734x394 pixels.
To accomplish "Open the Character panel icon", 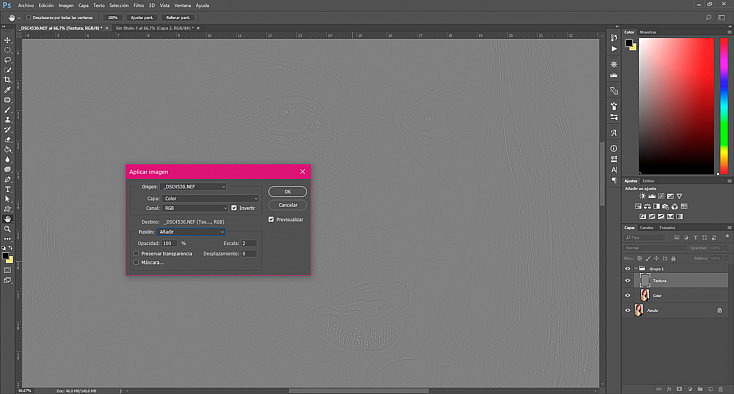I will pos(614,169).
